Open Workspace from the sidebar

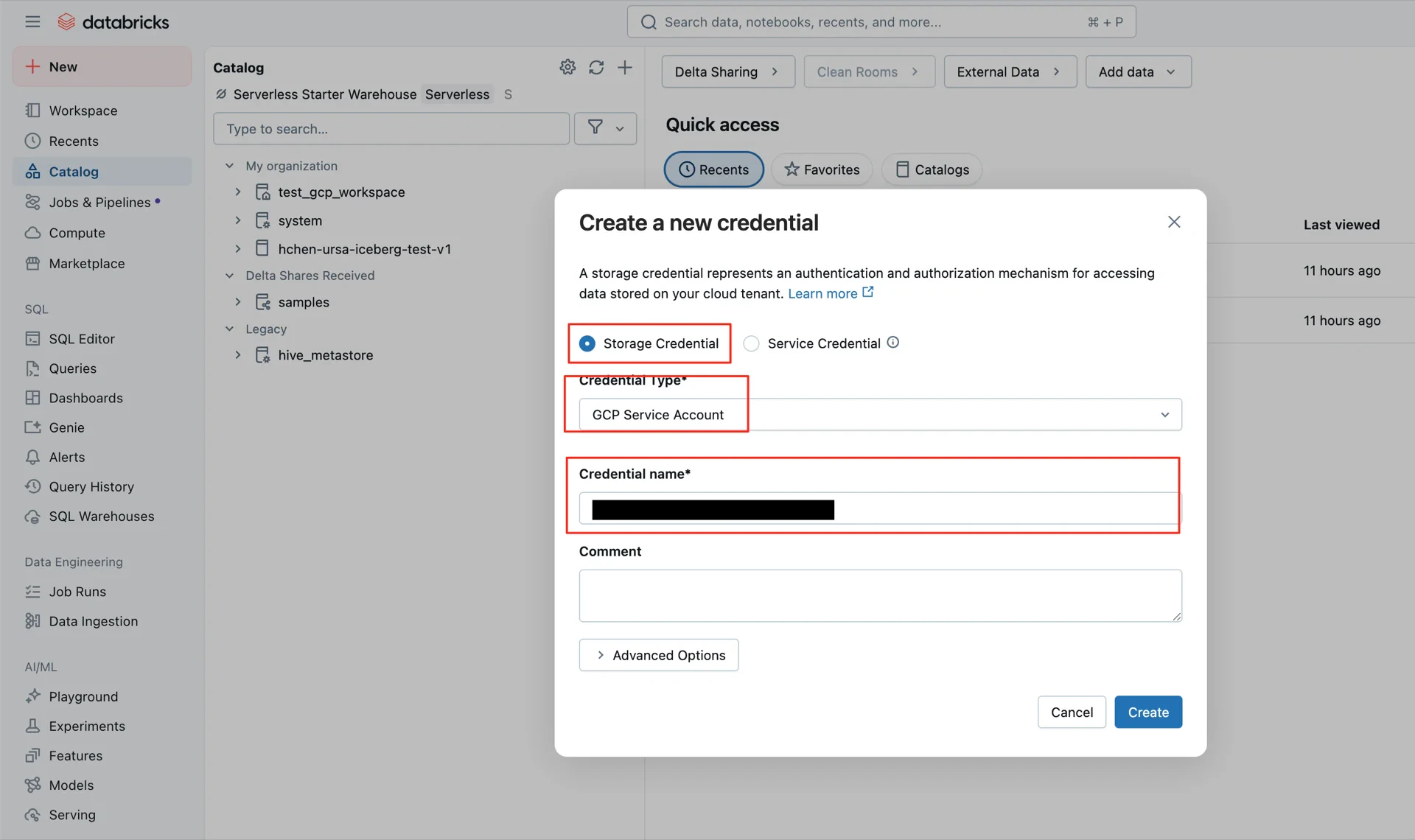point(102,111)
